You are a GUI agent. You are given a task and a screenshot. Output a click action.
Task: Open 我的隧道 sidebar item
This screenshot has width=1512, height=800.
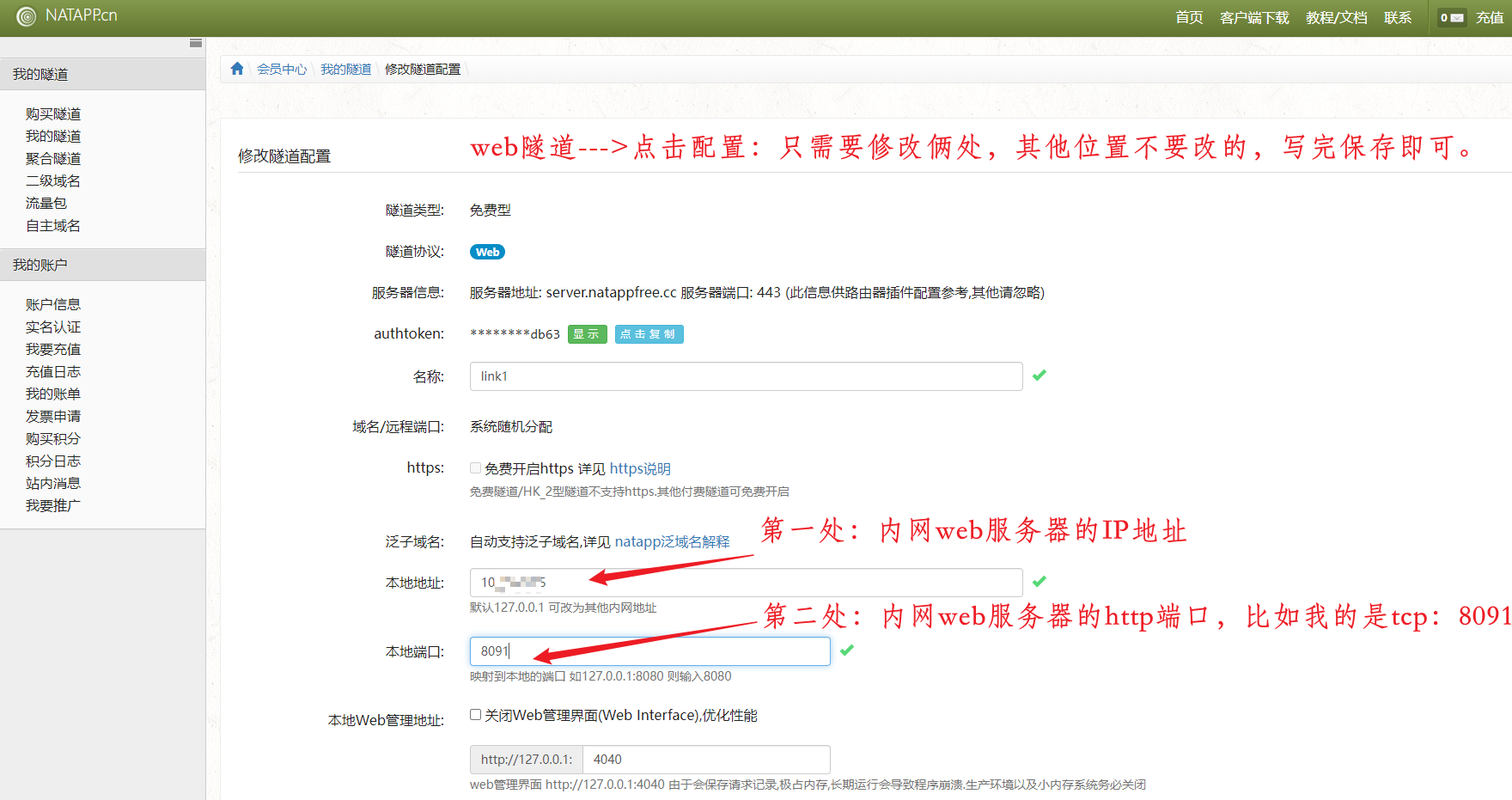[x=53, y=136]
